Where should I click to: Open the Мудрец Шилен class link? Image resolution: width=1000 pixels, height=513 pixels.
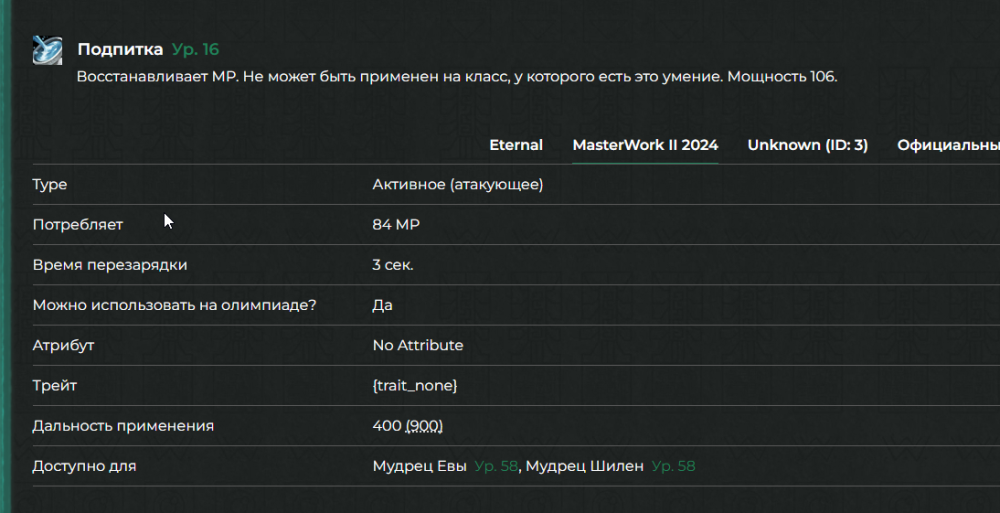584,466
